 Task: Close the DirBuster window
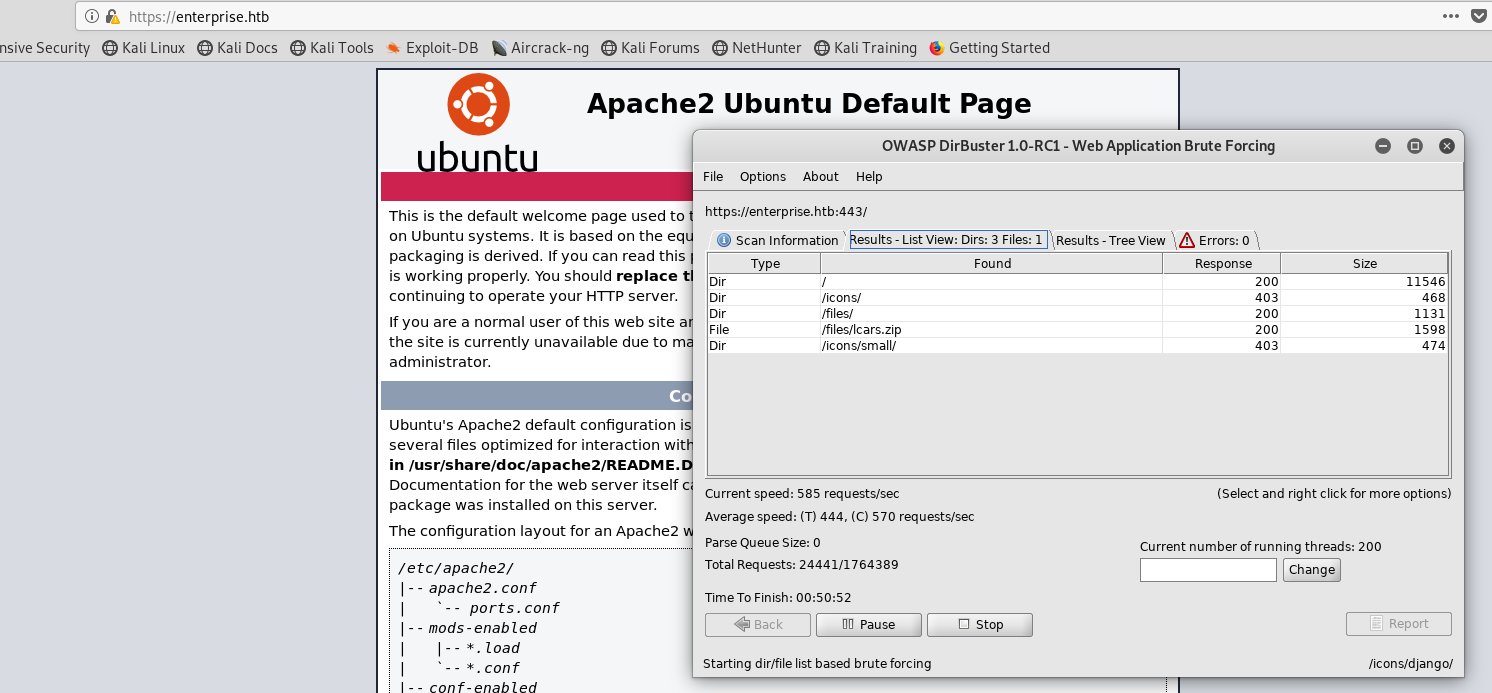pos(1447,146)
